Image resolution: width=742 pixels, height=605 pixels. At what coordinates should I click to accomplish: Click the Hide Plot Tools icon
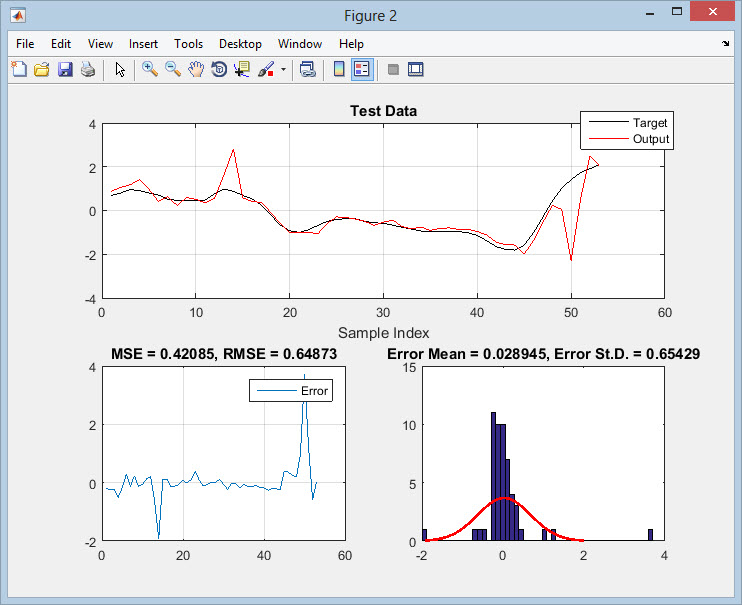(393, 70)
